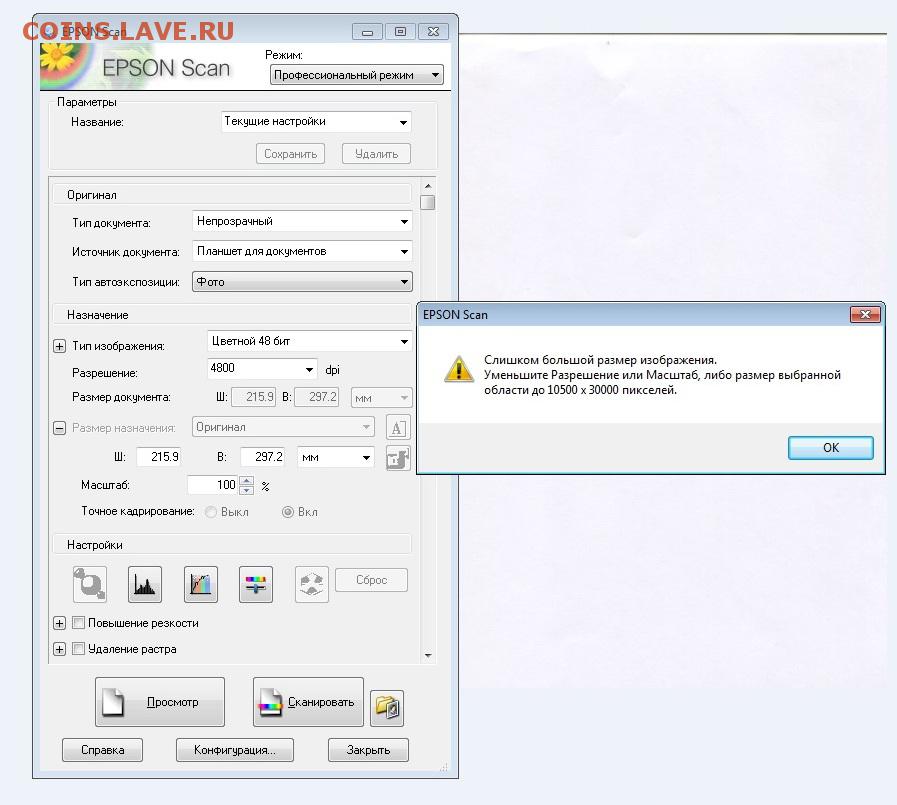Open the Тип изображения dropdown

pos(309,342)
